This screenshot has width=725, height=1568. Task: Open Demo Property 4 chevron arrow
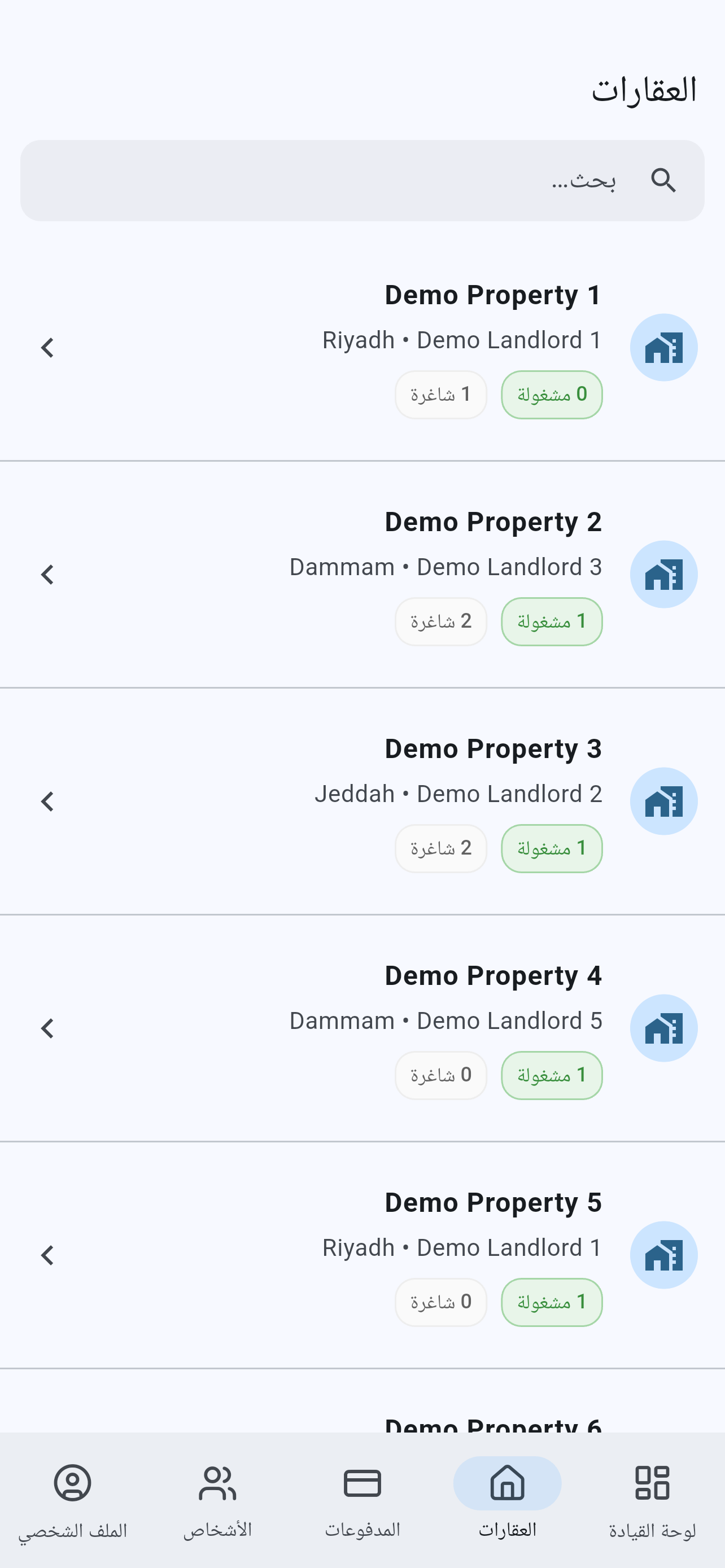point(47,1028)
